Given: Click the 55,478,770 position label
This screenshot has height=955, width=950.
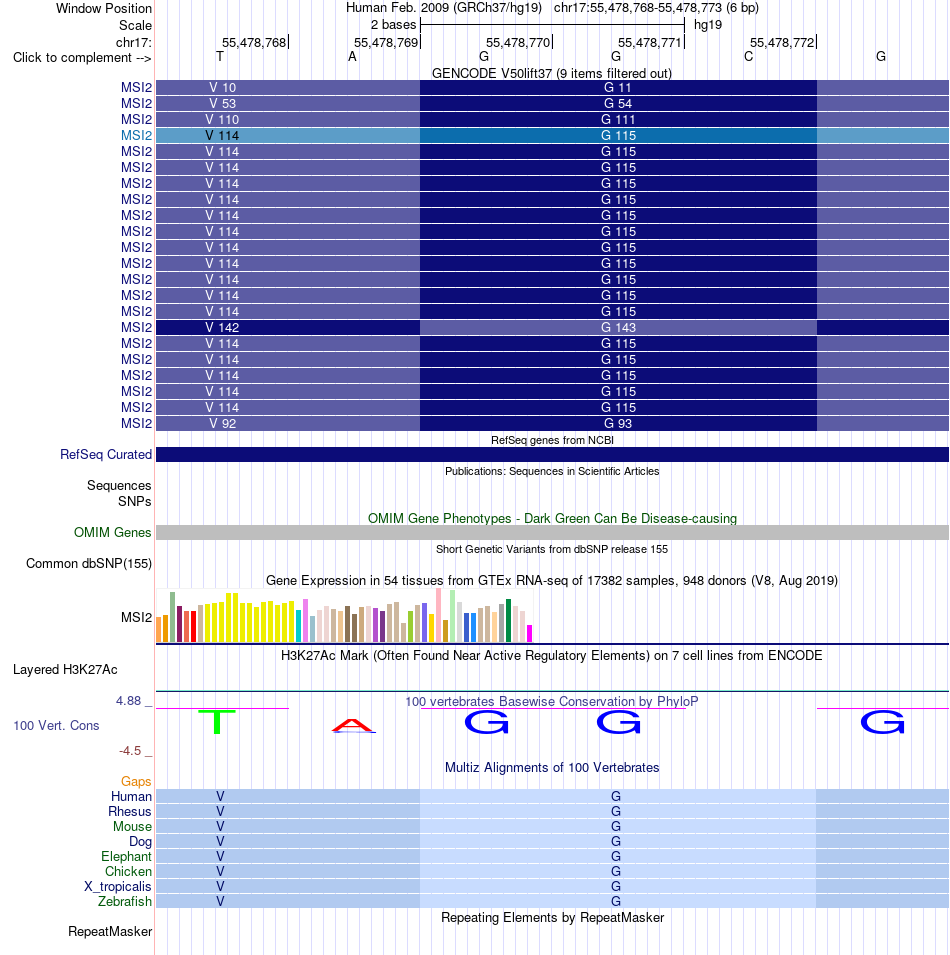Looking at the screenshot, I should pos(518,43).
